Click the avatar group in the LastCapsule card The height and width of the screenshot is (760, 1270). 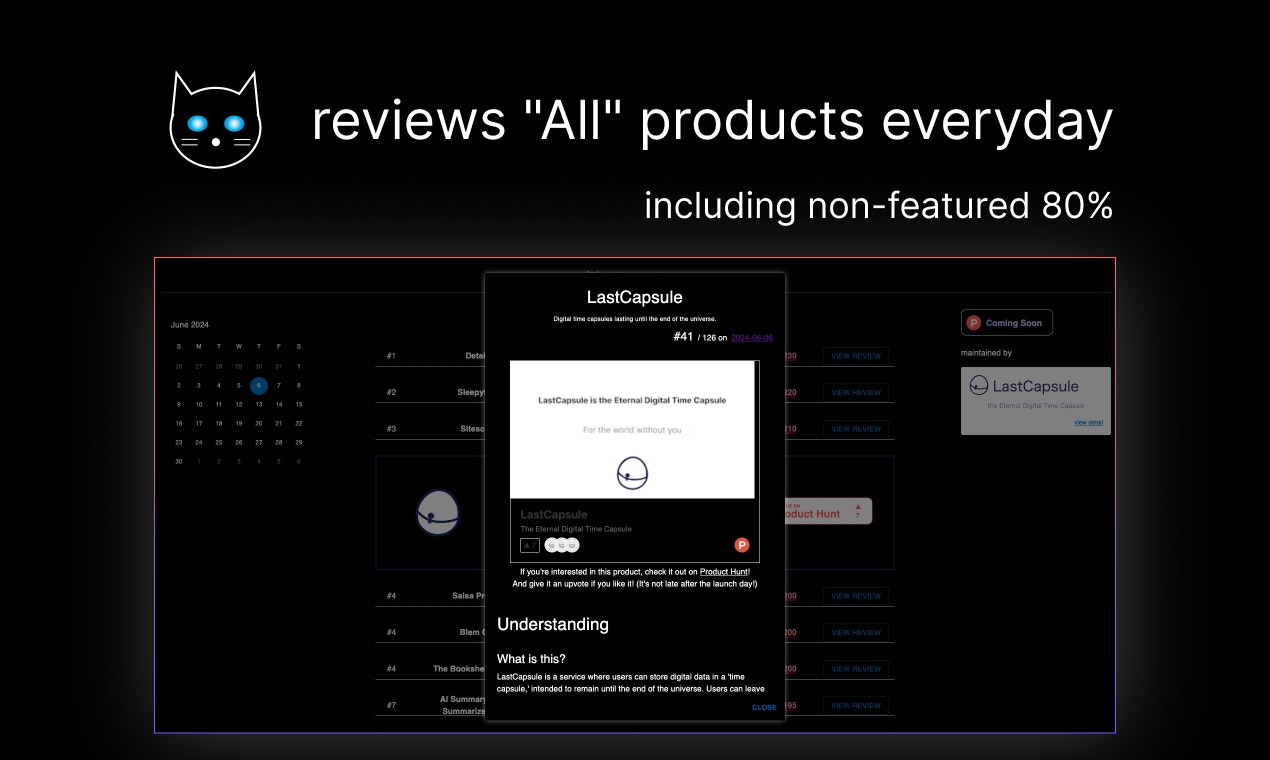(562, 545)
